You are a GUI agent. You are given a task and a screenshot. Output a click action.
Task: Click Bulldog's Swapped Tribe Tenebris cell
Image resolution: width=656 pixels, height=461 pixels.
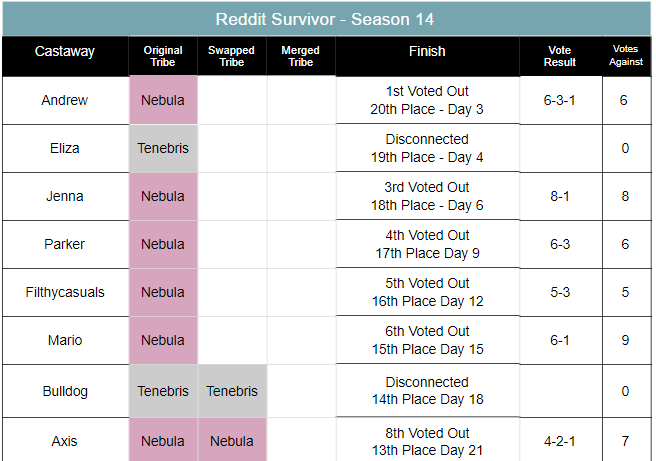pyautogui.click(x=231, y=391)
